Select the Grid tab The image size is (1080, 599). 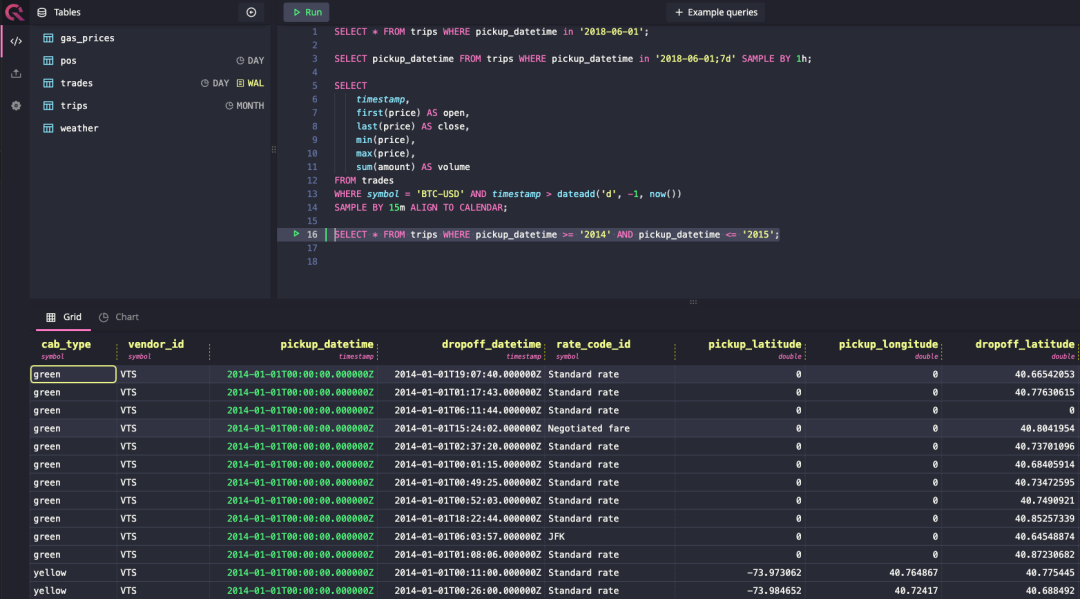(63, 317)
